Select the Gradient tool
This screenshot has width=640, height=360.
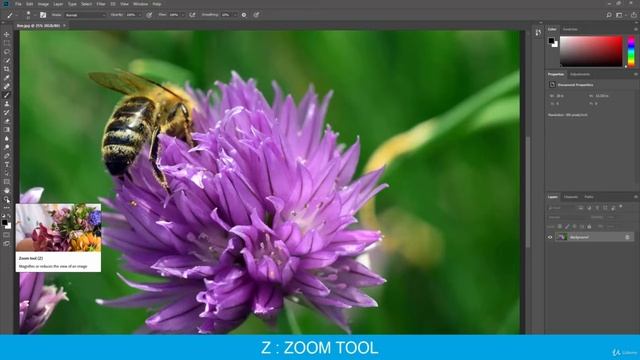[x=7, y=130]
